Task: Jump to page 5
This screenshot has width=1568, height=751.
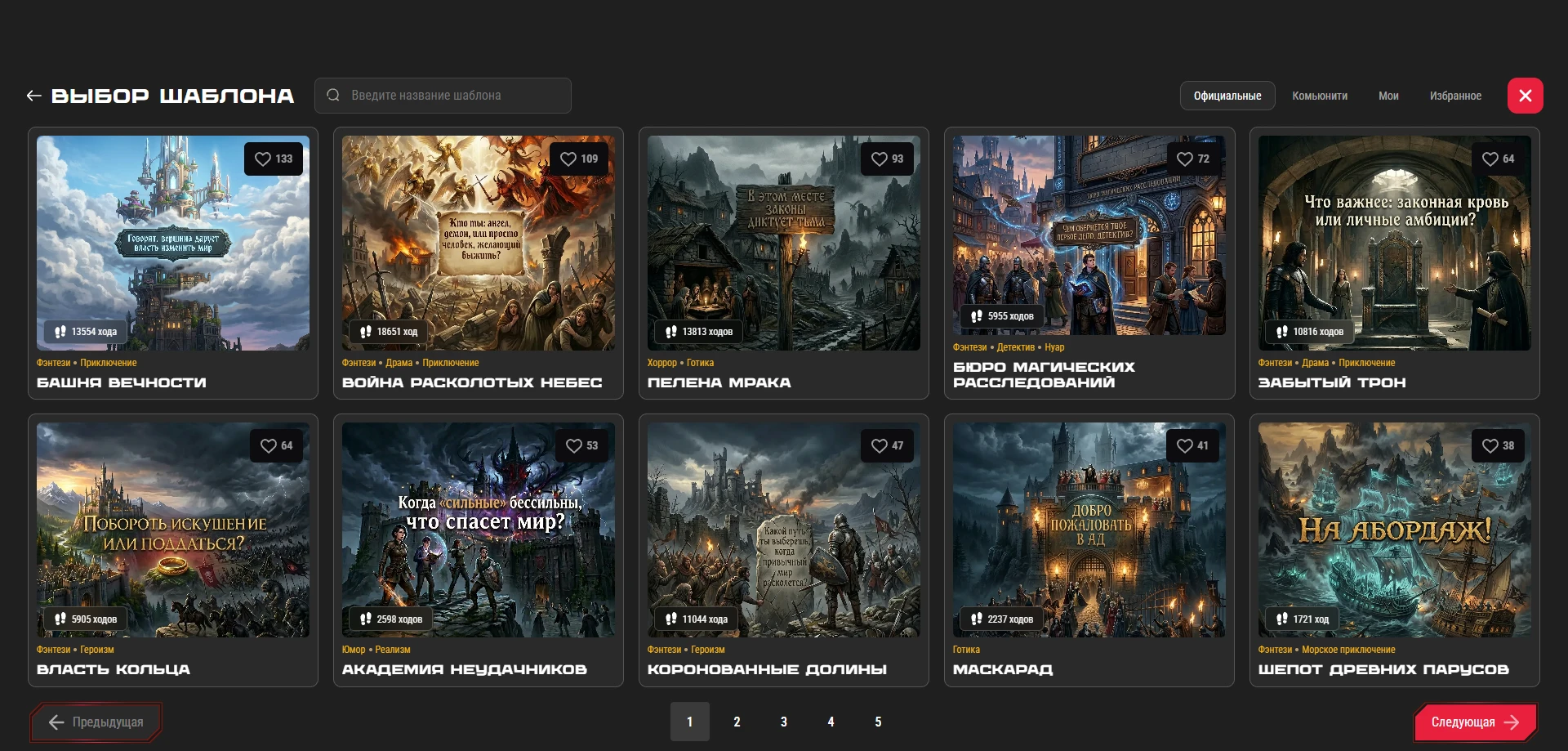Action: [x=878, y=722]
